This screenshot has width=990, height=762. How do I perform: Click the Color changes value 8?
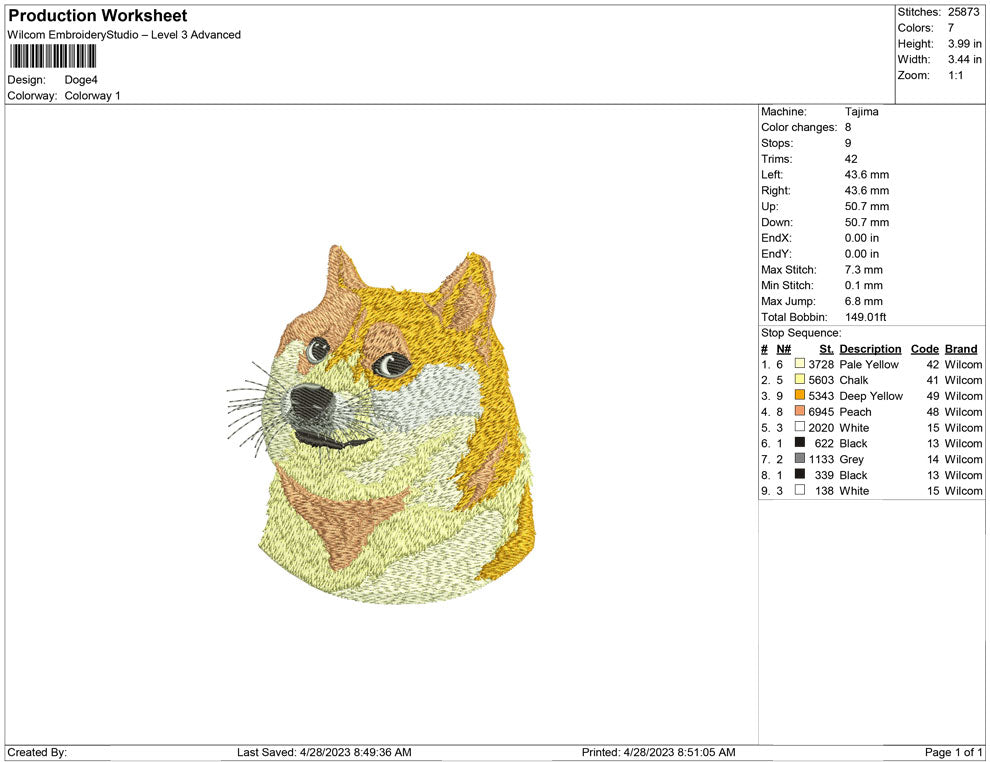coord(848,128)
